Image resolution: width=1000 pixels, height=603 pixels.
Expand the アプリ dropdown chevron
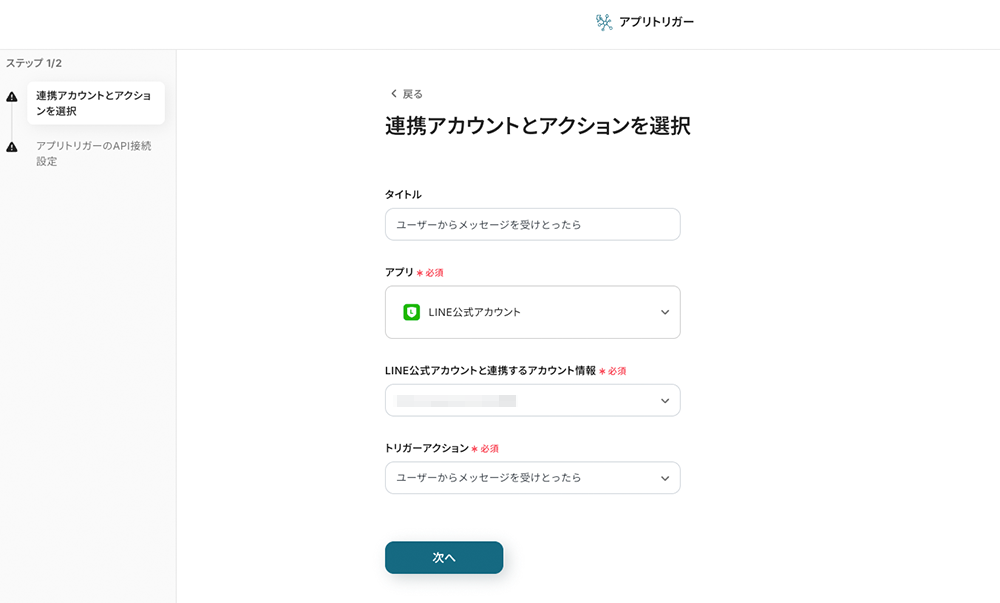coord(665,312)
